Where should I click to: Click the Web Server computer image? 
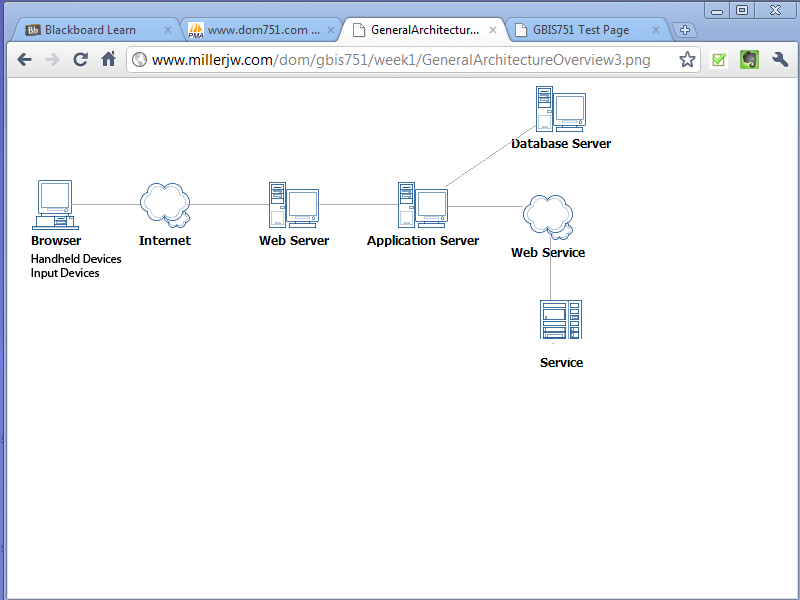[x=293, y=205]
